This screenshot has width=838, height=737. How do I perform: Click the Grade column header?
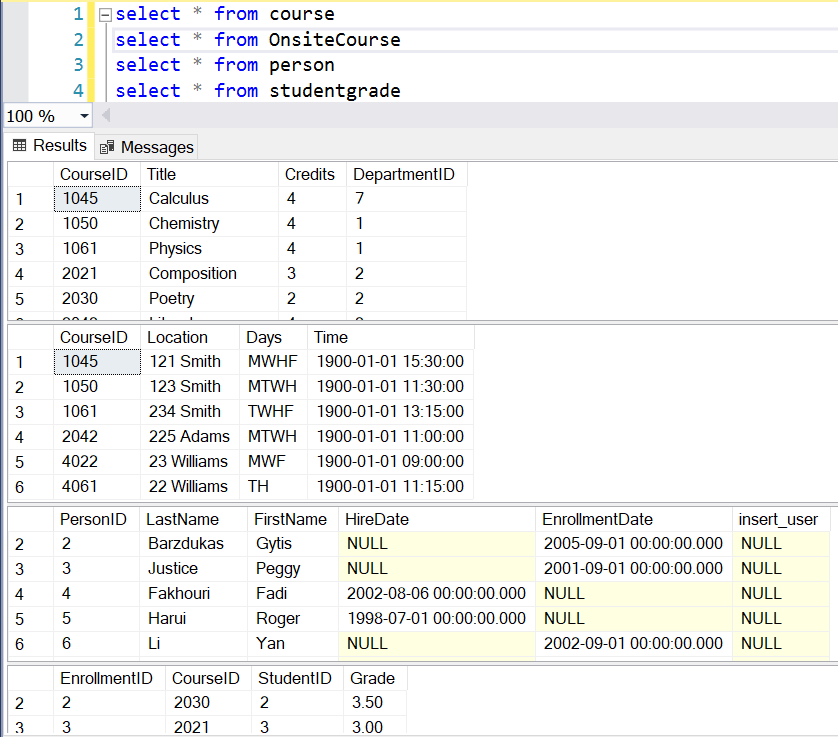coord(373,678)
